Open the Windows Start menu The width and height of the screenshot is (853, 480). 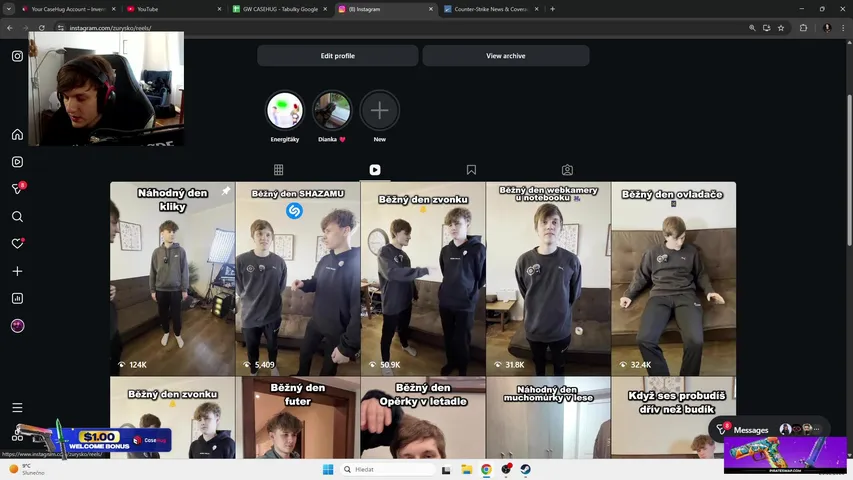(x=328, y=469)
